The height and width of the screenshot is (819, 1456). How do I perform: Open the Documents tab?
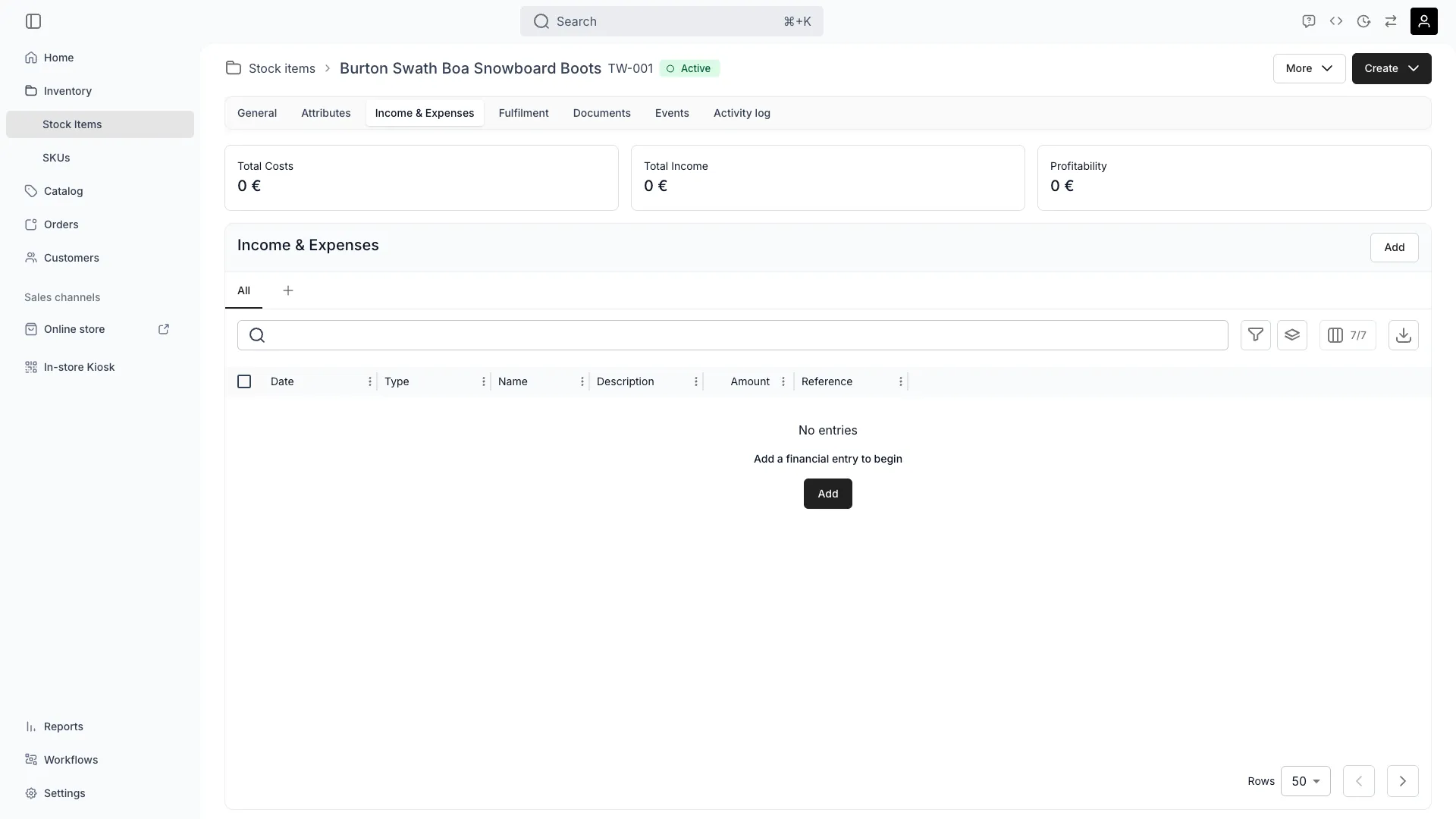[602, 113]
